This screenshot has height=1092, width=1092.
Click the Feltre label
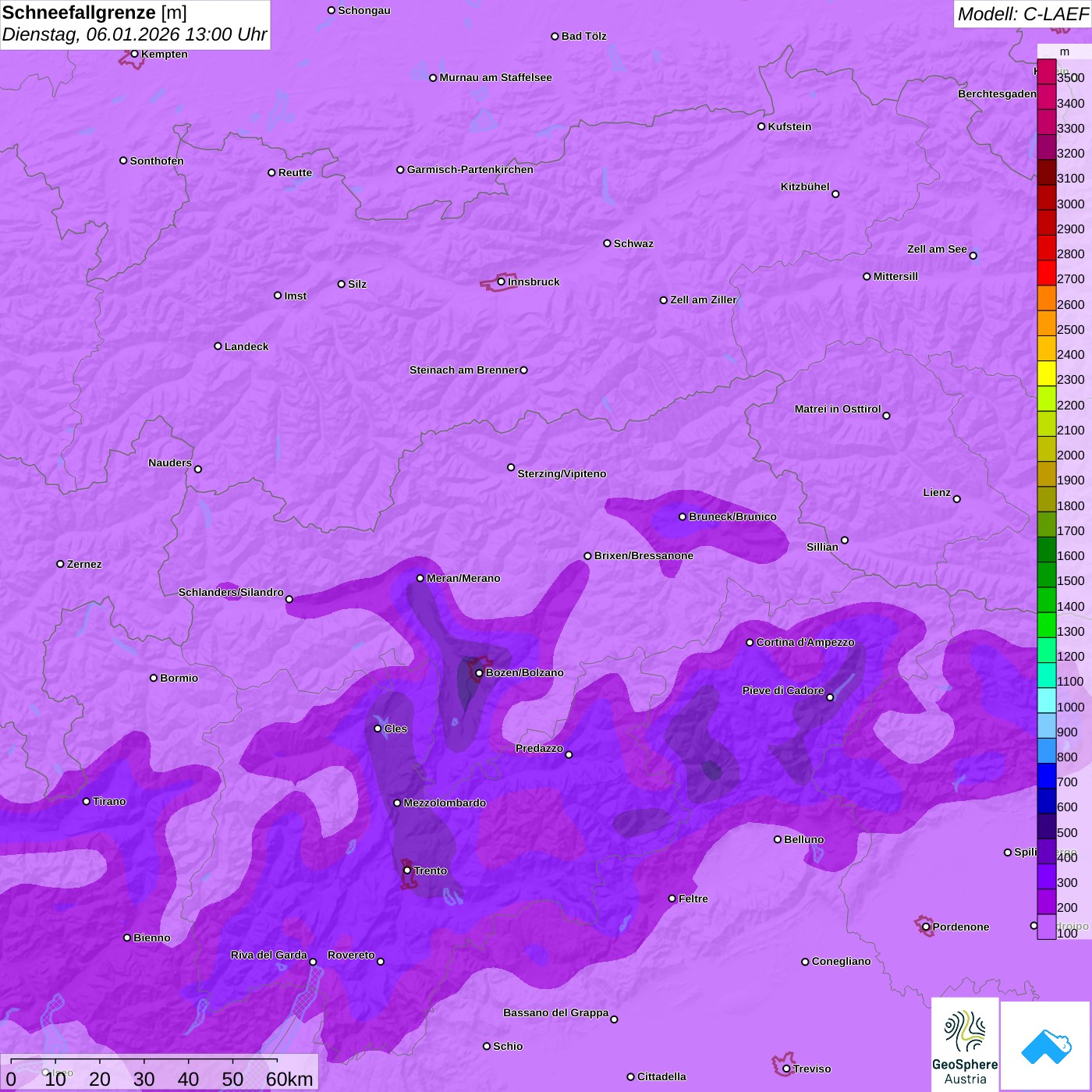pyautogui.click(x=693, y=899)
